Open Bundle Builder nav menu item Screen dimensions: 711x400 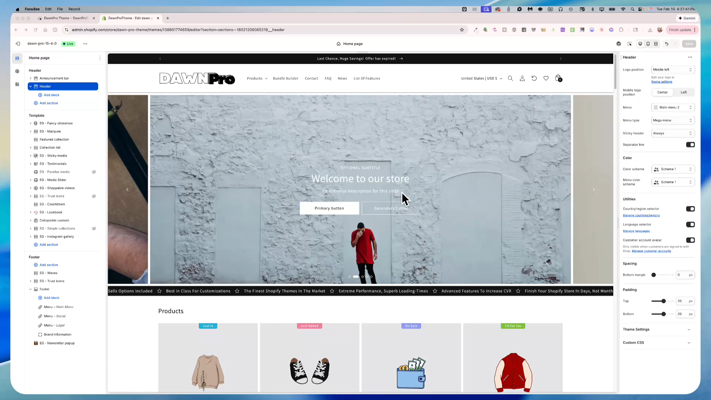(x=285, y=78)
